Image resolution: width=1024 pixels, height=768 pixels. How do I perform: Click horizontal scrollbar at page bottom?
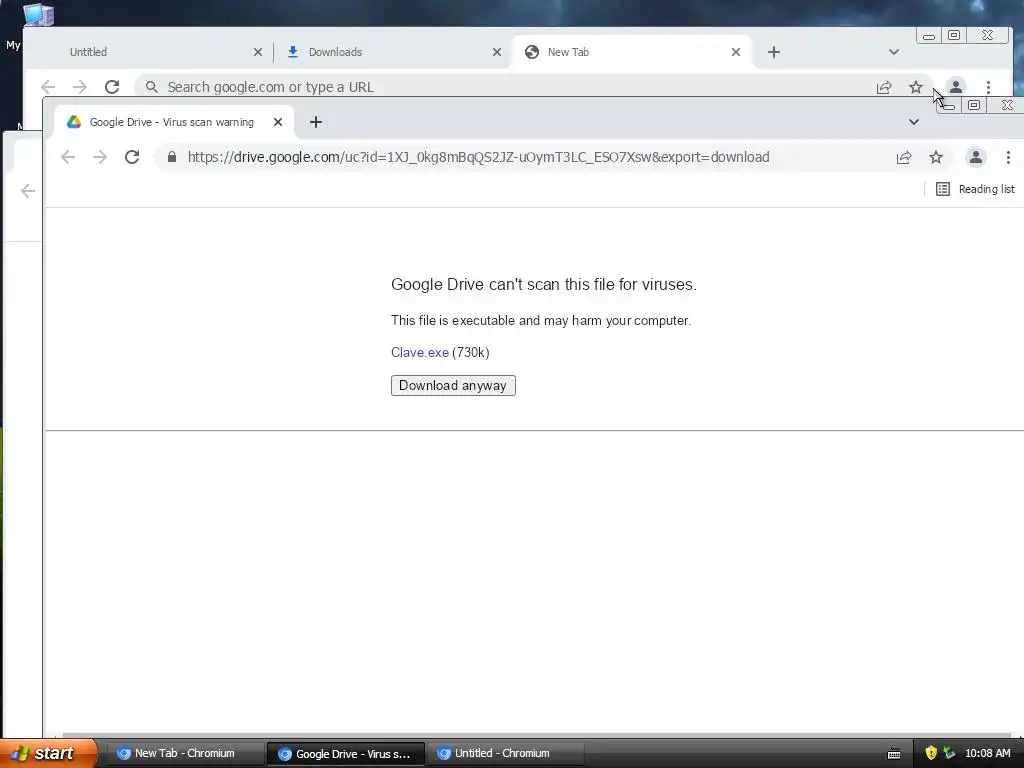[x=536, y=735]
